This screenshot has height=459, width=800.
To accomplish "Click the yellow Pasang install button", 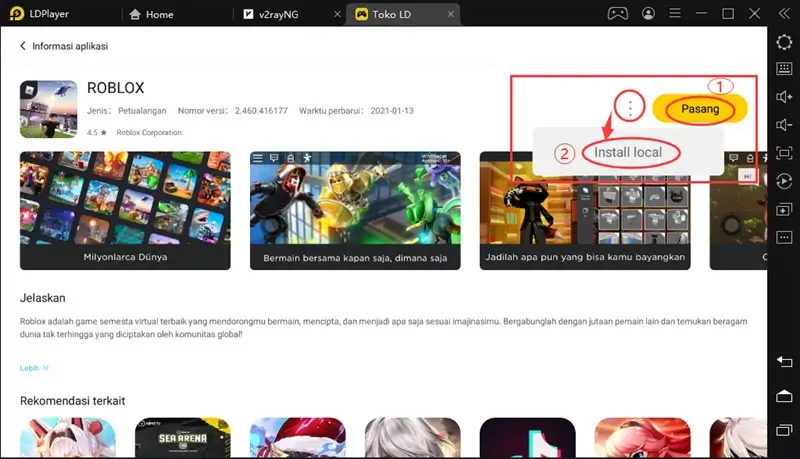I will 700,109.
